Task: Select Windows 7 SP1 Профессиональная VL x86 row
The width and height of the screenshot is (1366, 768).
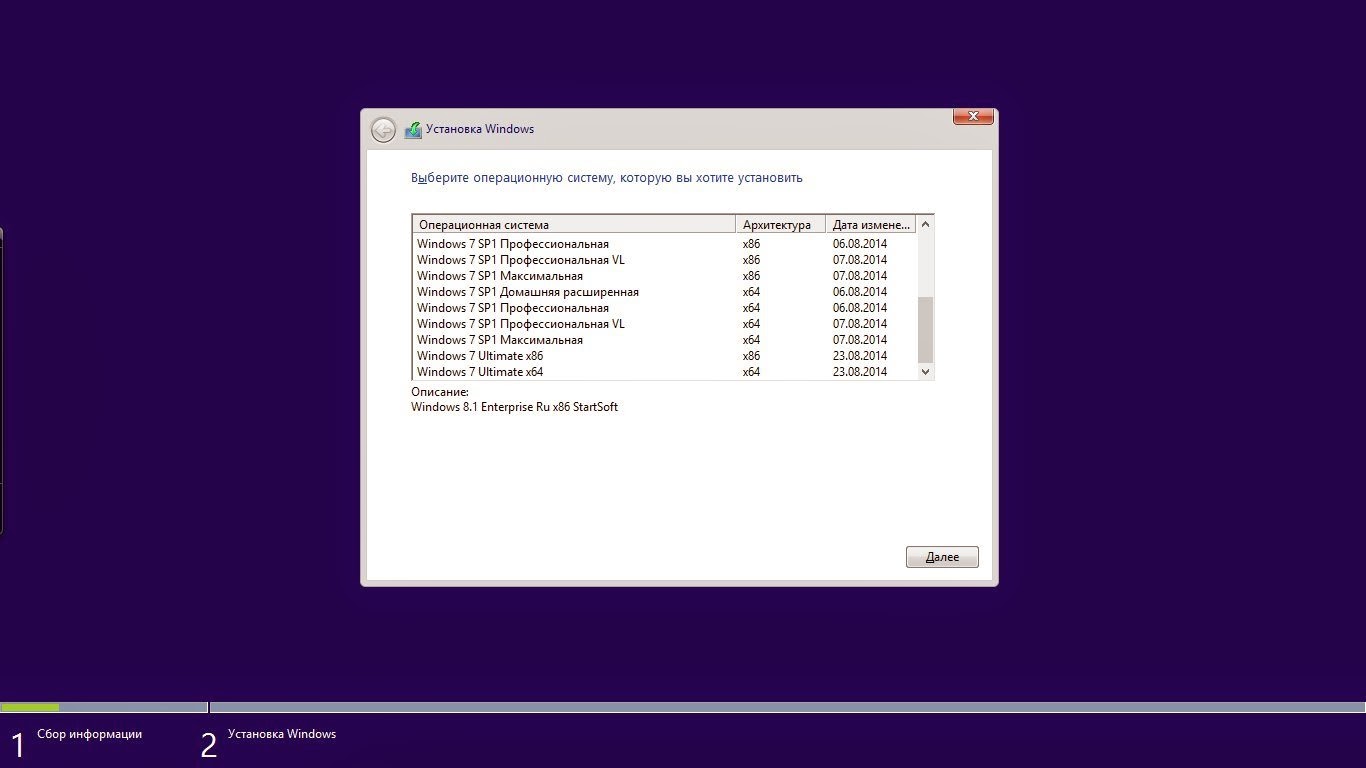Action: point(664,260)
